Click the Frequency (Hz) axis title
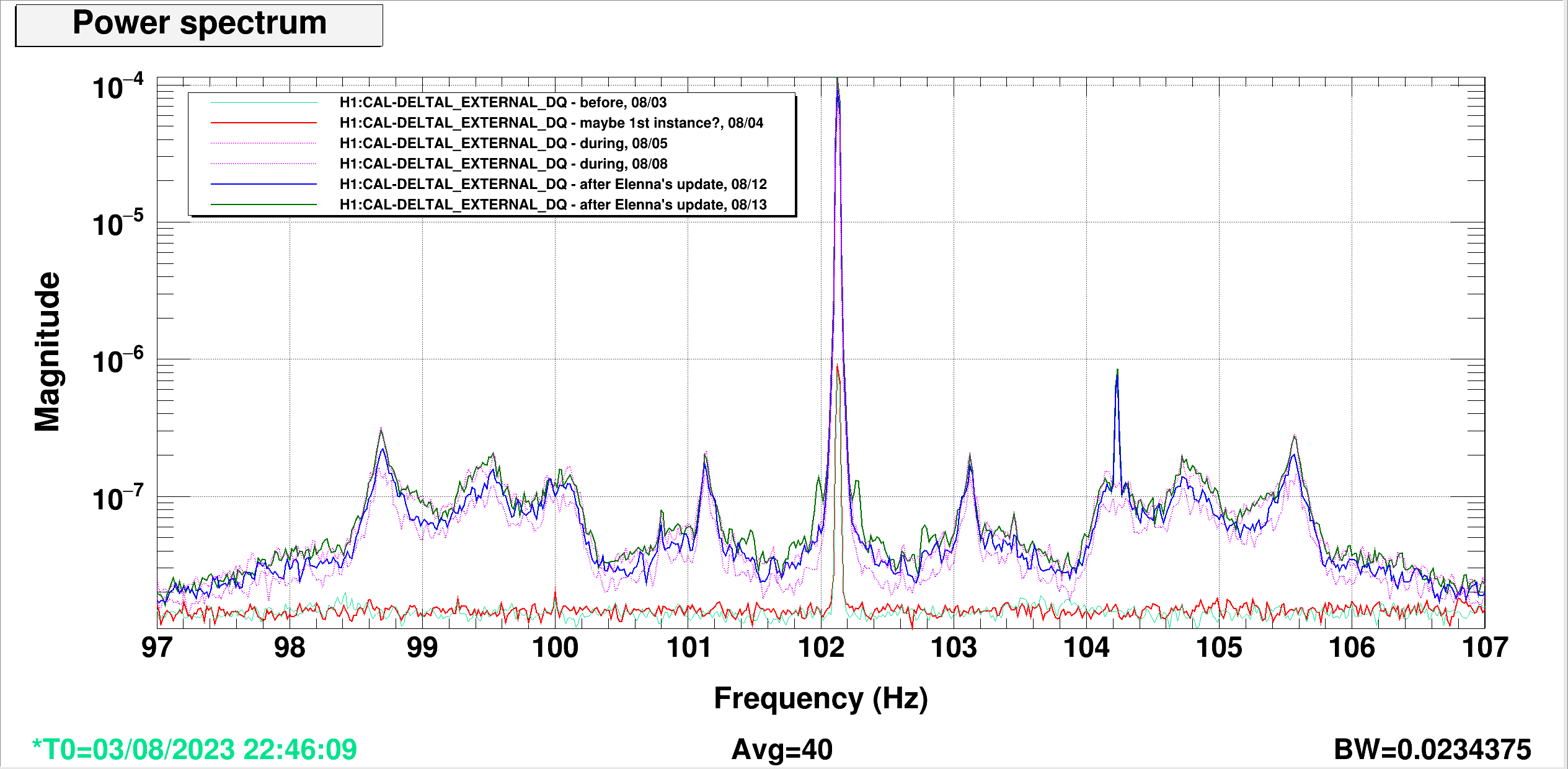This screenshot has width=1568, height=769. click(x=821, y=698)
